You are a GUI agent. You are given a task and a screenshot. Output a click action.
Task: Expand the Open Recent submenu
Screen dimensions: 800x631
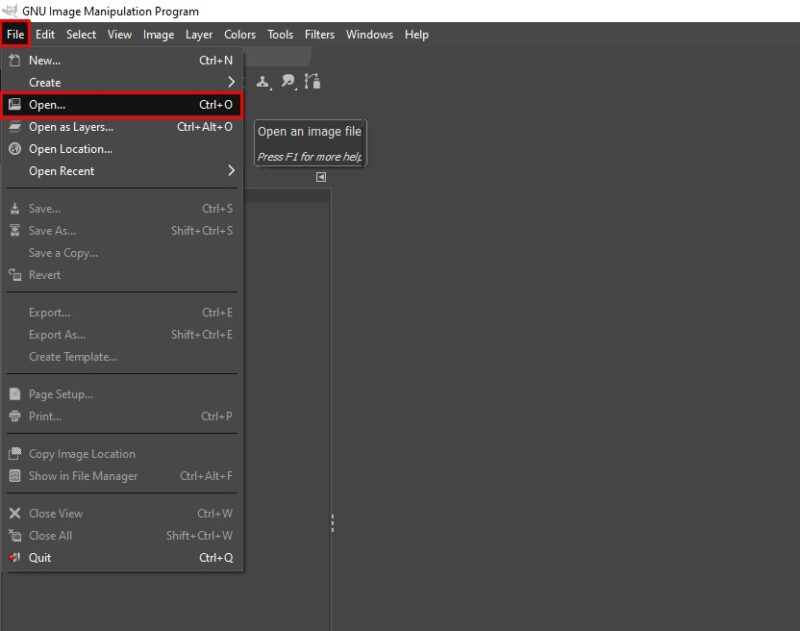[x=120, y=170]
